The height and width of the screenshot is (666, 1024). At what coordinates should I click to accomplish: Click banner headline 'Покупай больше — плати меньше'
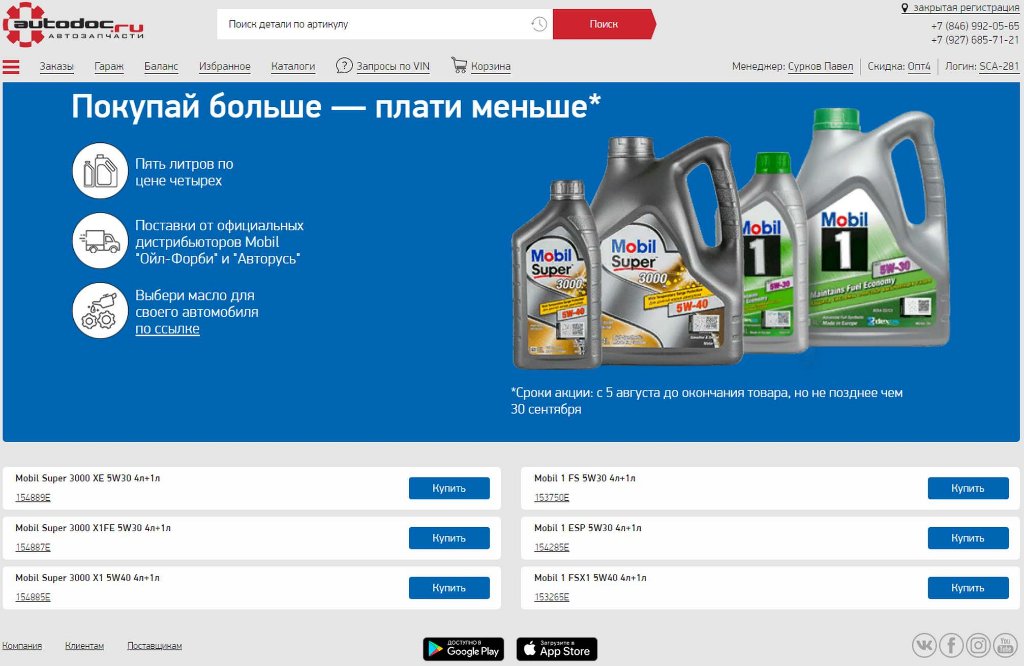pos(336,106)
